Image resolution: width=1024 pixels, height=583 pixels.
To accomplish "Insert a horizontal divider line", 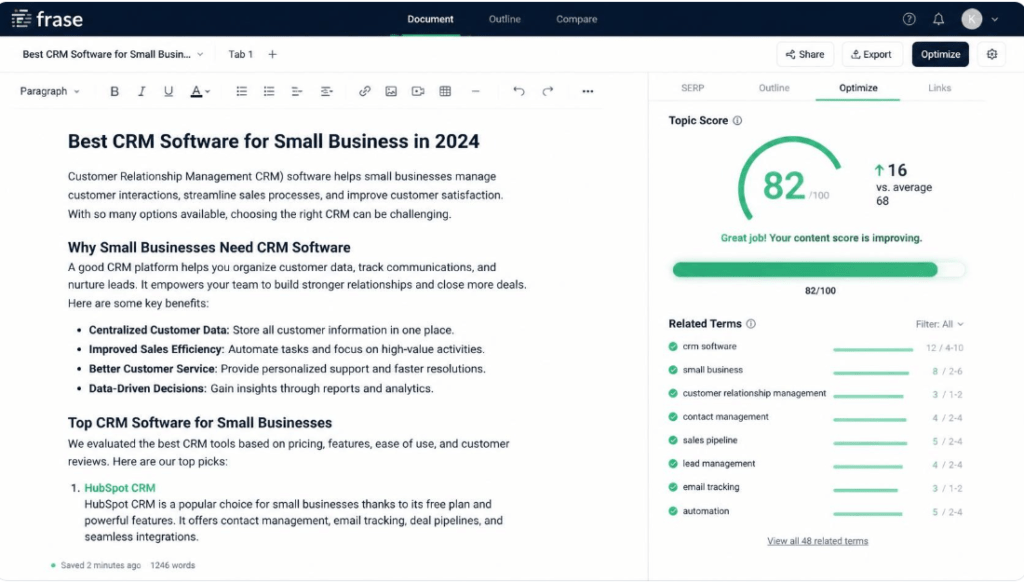I will (x=475, y=91).
